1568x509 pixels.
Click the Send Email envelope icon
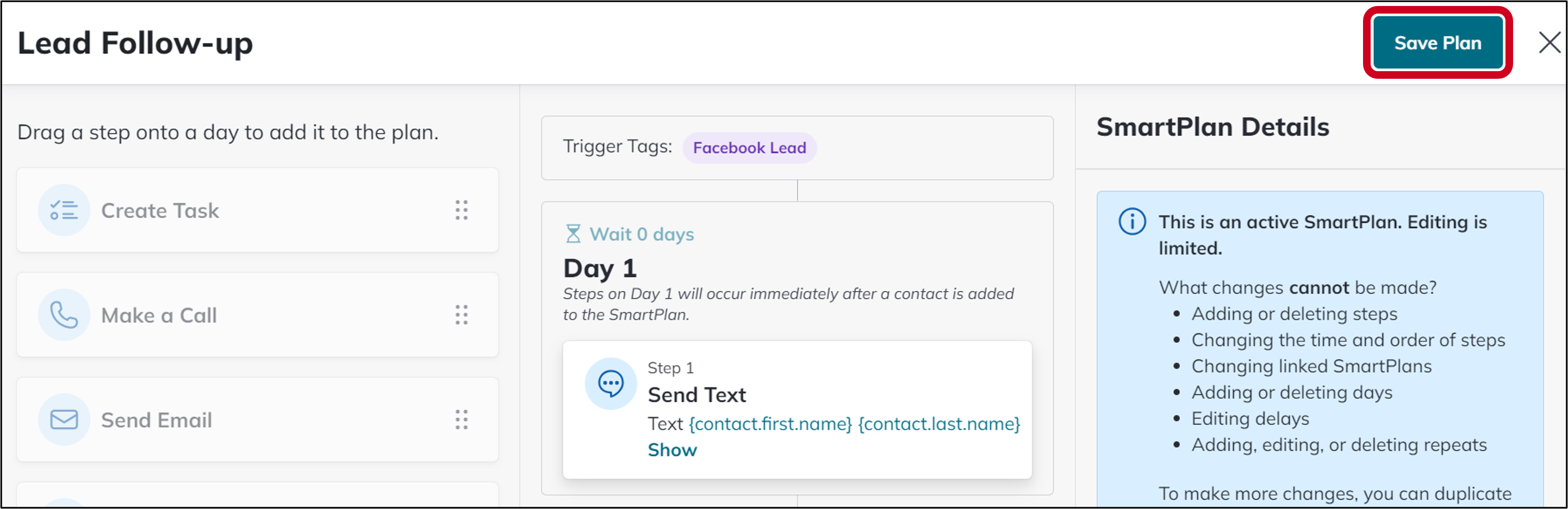coord(64,419)
